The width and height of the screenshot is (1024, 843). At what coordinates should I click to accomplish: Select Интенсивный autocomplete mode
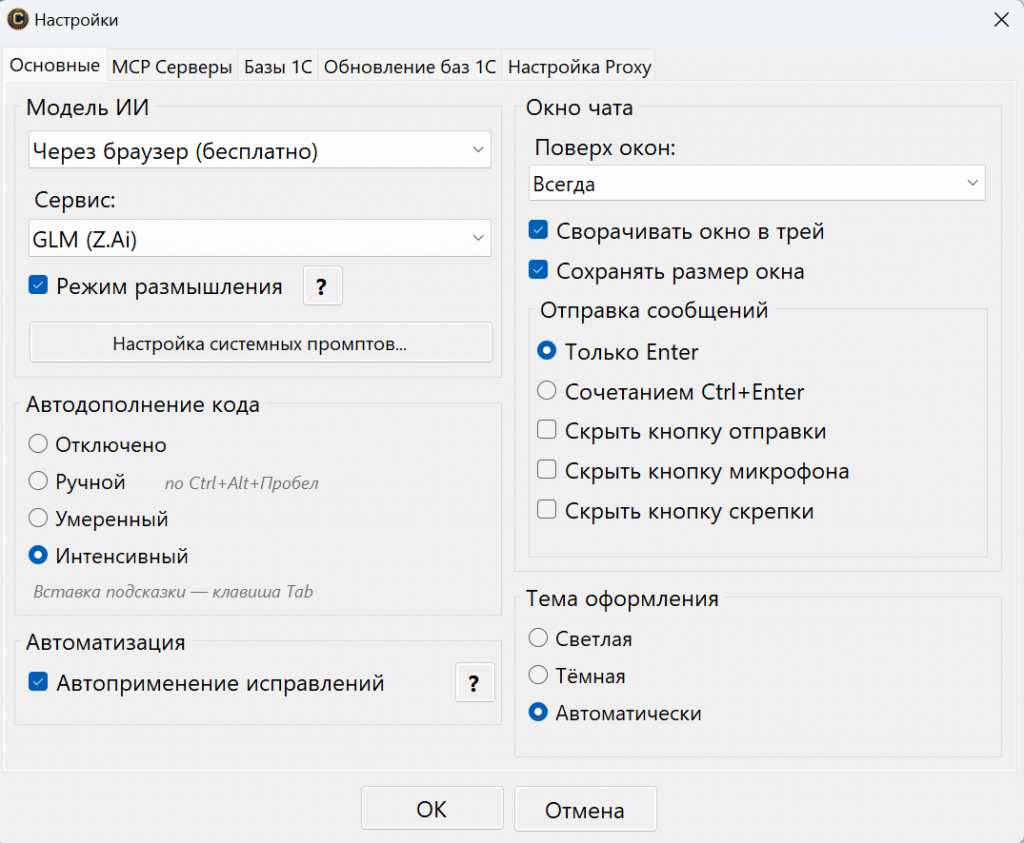point(38,556)
